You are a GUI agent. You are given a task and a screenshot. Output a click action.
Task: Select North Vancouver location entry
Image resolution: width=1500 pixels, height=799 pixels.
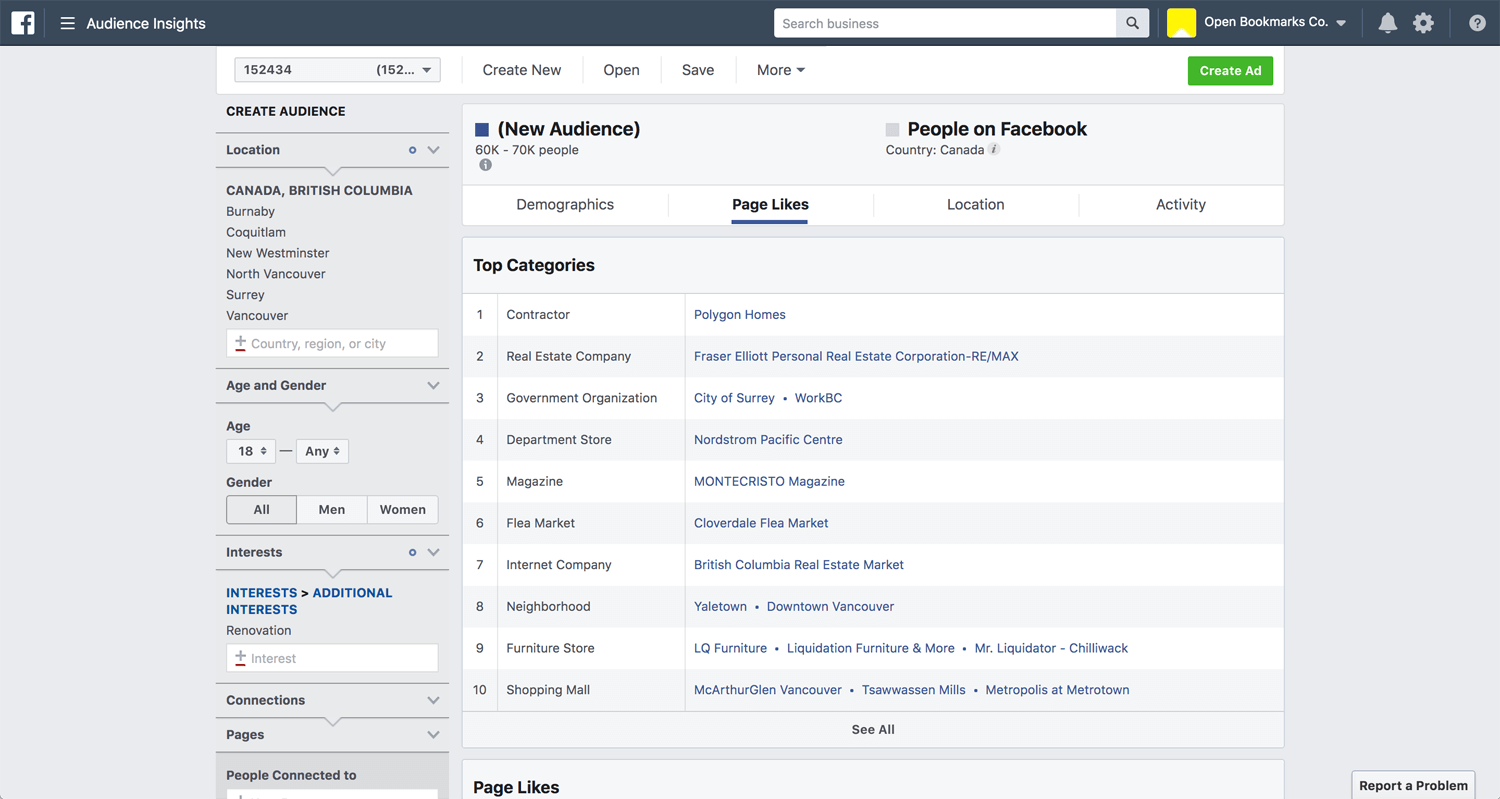(x=275, y=274)
